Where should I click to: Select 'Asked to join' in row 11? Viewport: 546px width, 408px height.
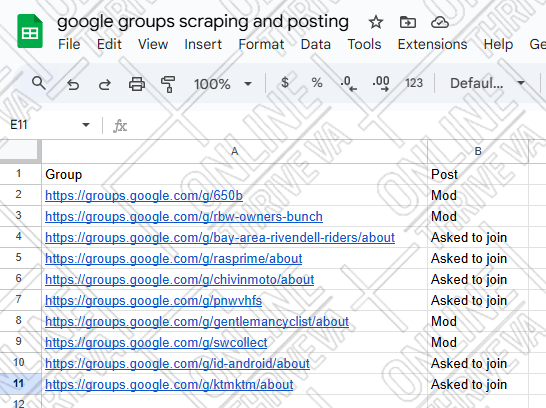[x=478, y=384]
